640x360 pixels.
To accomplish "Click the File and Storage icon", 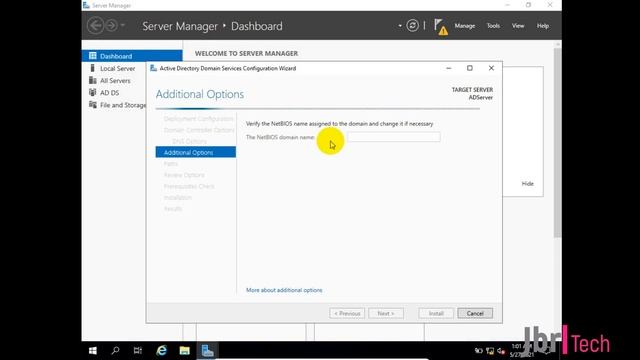I will pos(93,105).
